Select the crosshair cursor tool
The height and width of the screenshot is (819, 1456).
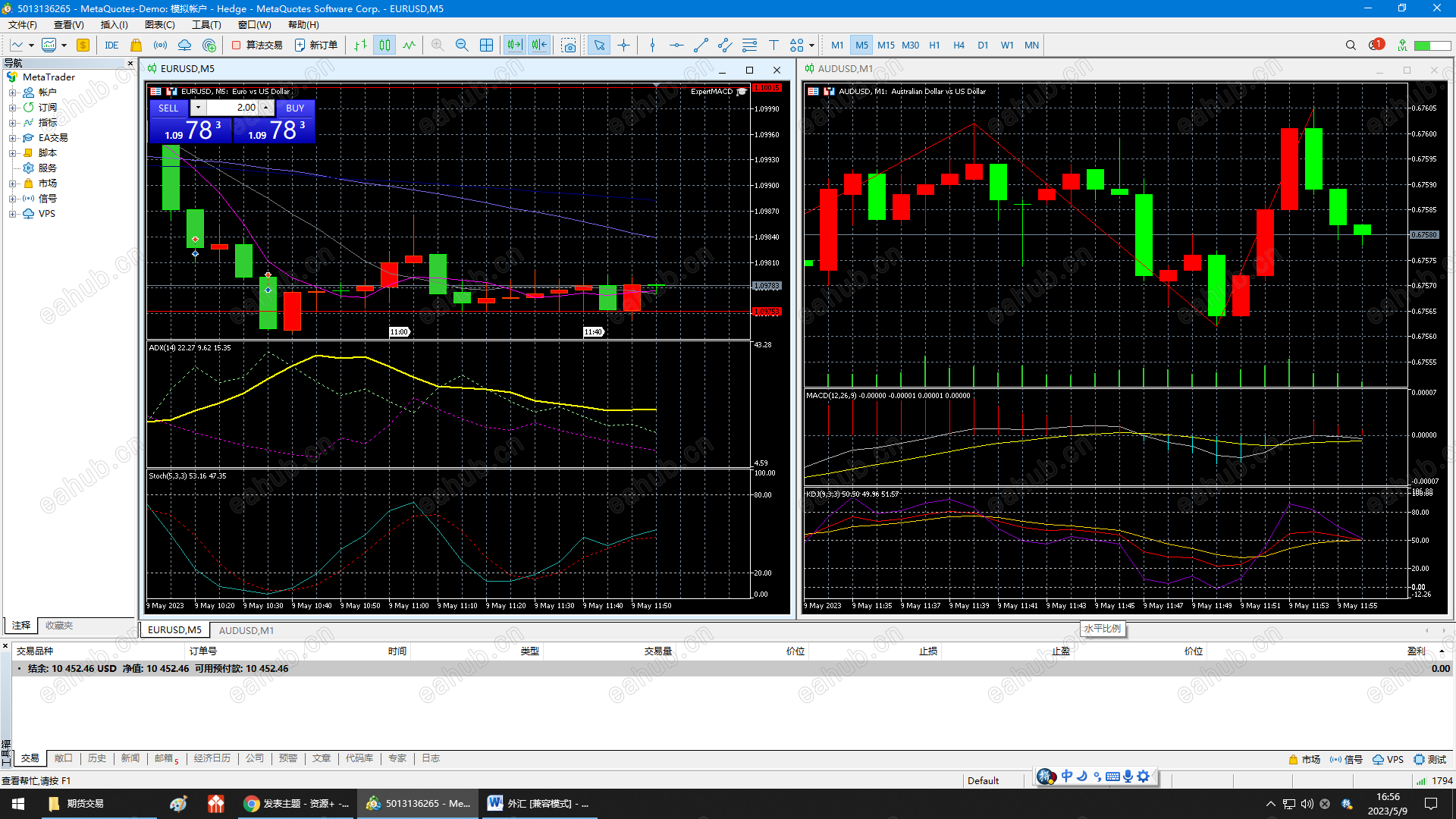(623, 45)
